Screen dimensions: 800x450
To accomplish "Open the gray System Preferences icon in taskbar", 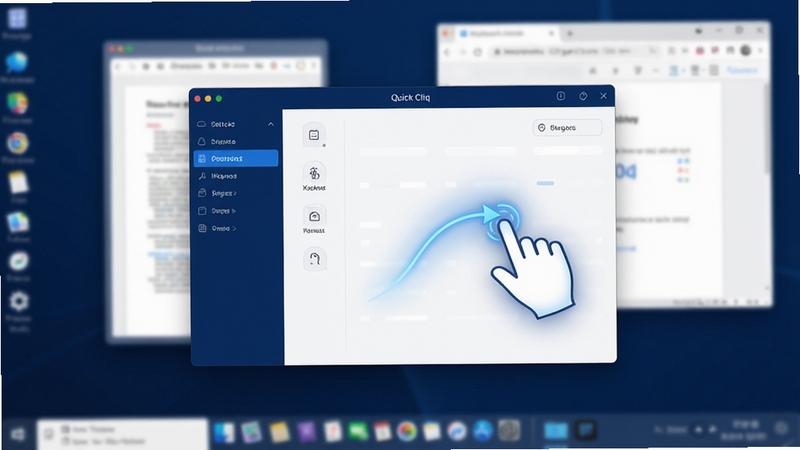I will click(x=509, y=431).
